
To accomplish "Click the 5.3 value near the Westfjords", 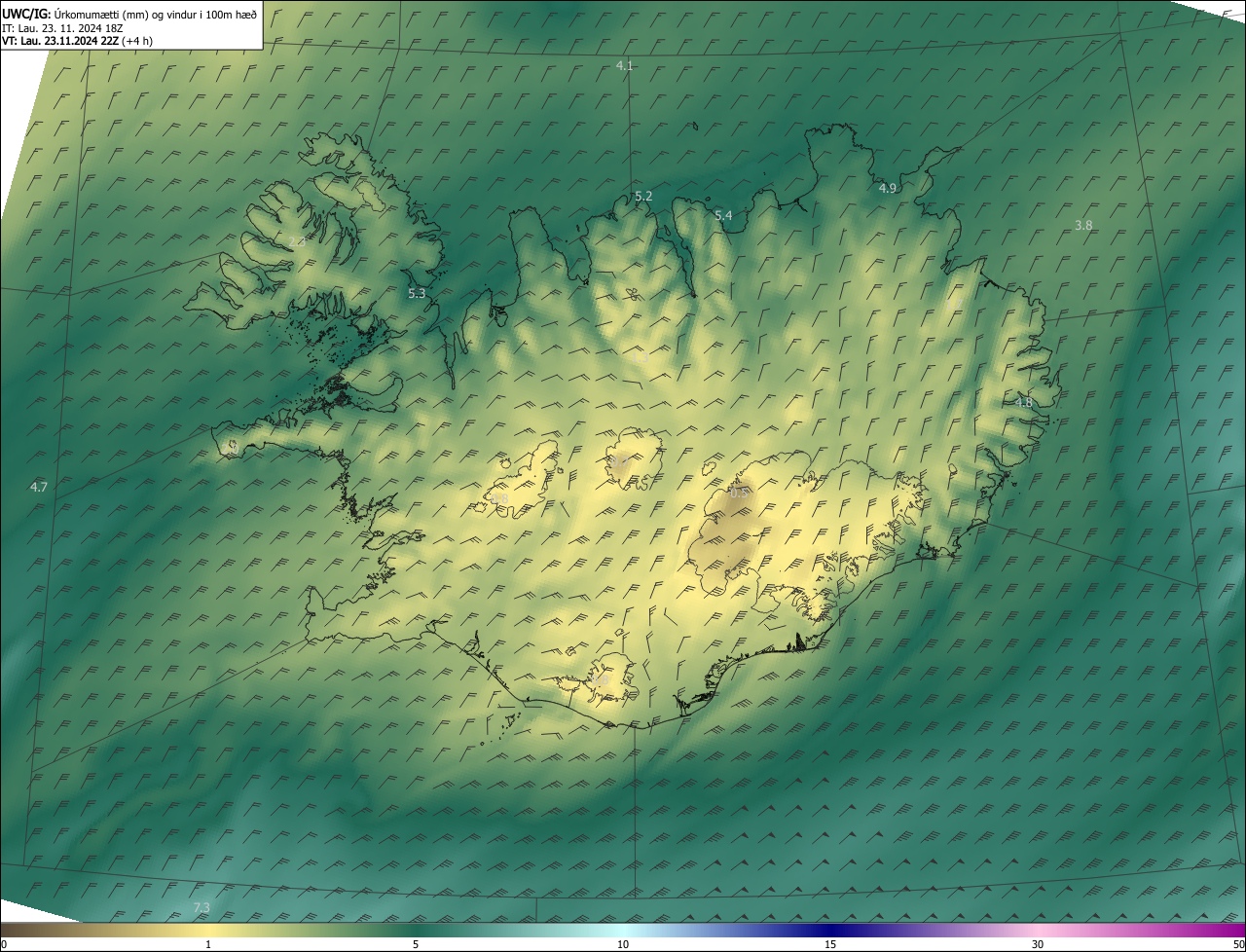I will 417,293.
